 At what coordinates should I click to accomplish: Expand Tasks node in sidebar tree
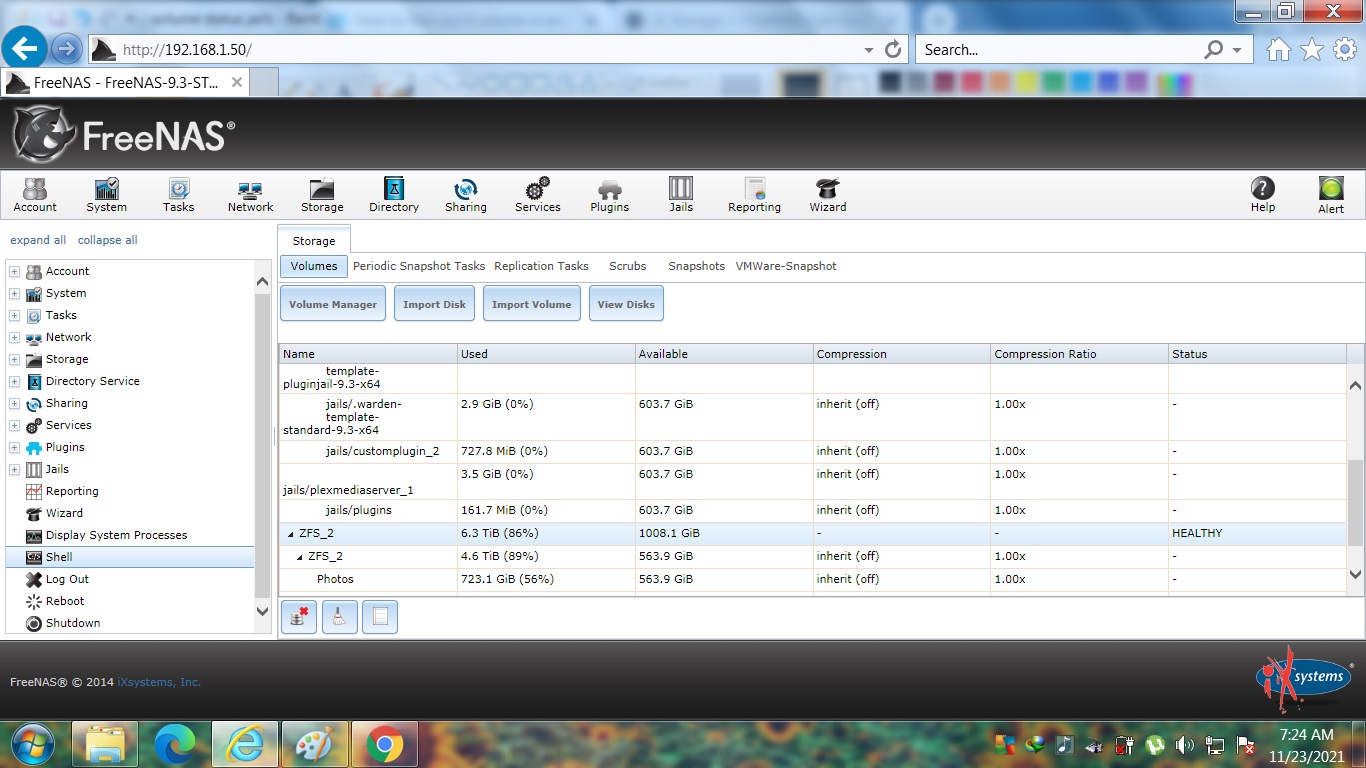(x=15, y=315)
